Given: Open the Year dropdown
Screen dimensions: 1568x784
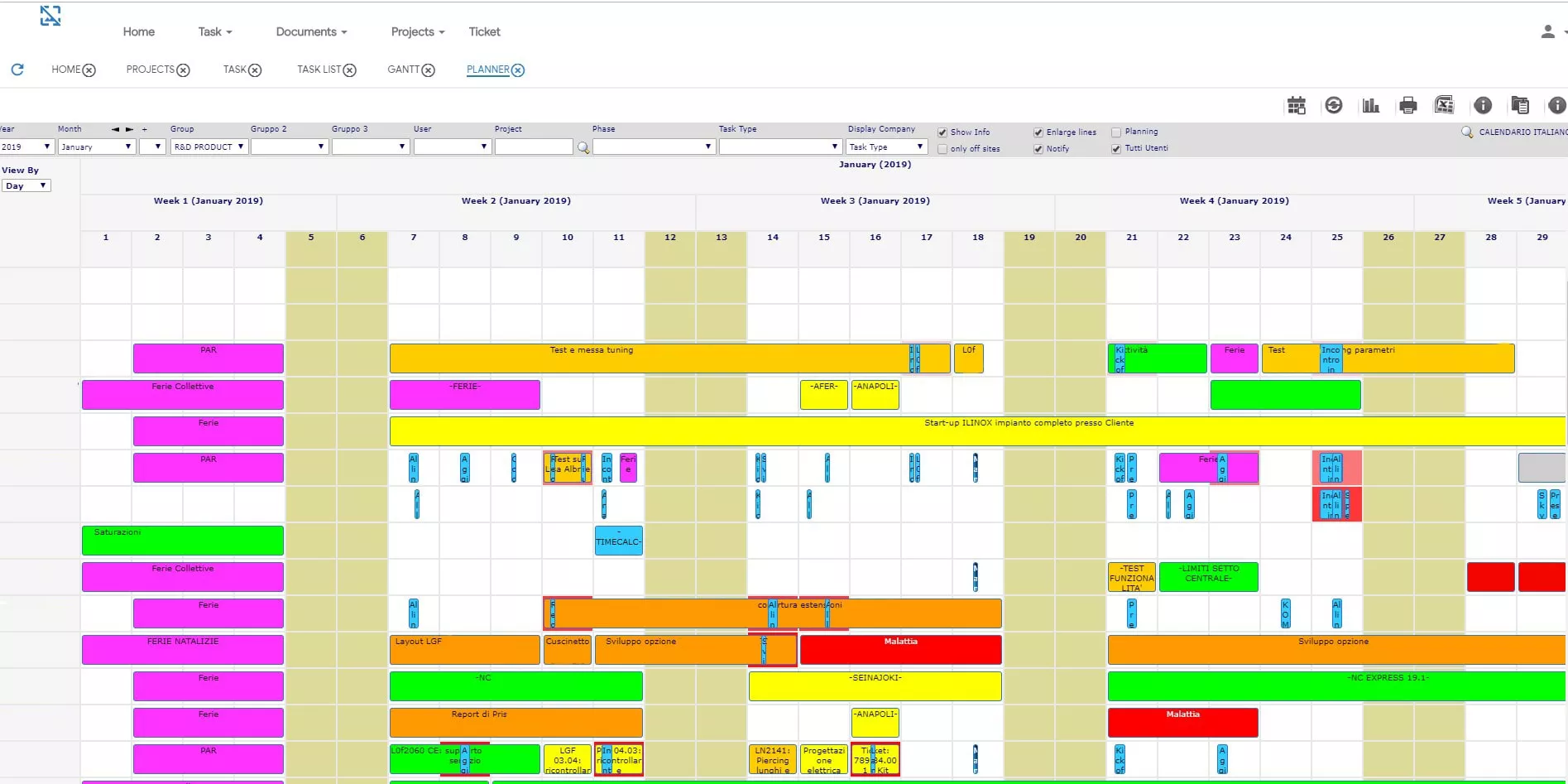Looking at the screenshot, I should click(x=26, y=147).
